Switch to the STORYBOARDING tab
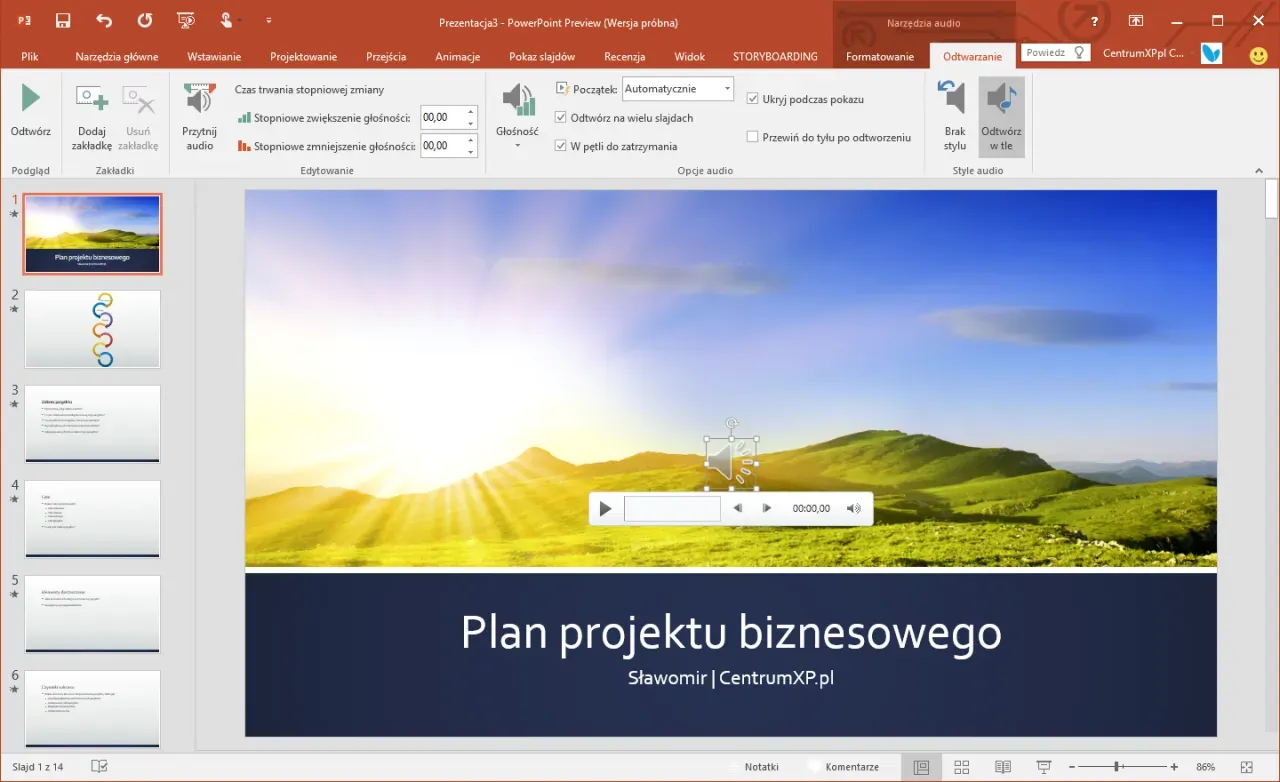1280x782 pixels. tap(775, 57)
